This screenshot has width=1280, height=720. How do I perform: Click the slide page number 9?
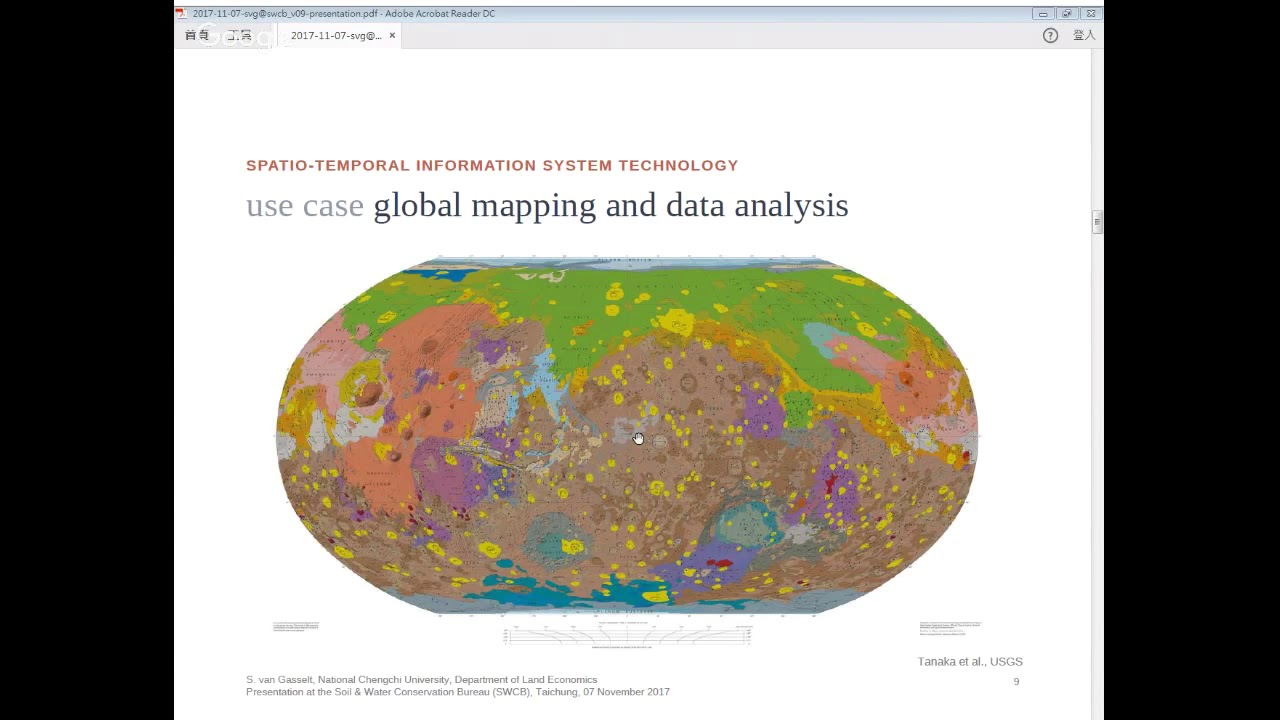tap(1016, 681)
